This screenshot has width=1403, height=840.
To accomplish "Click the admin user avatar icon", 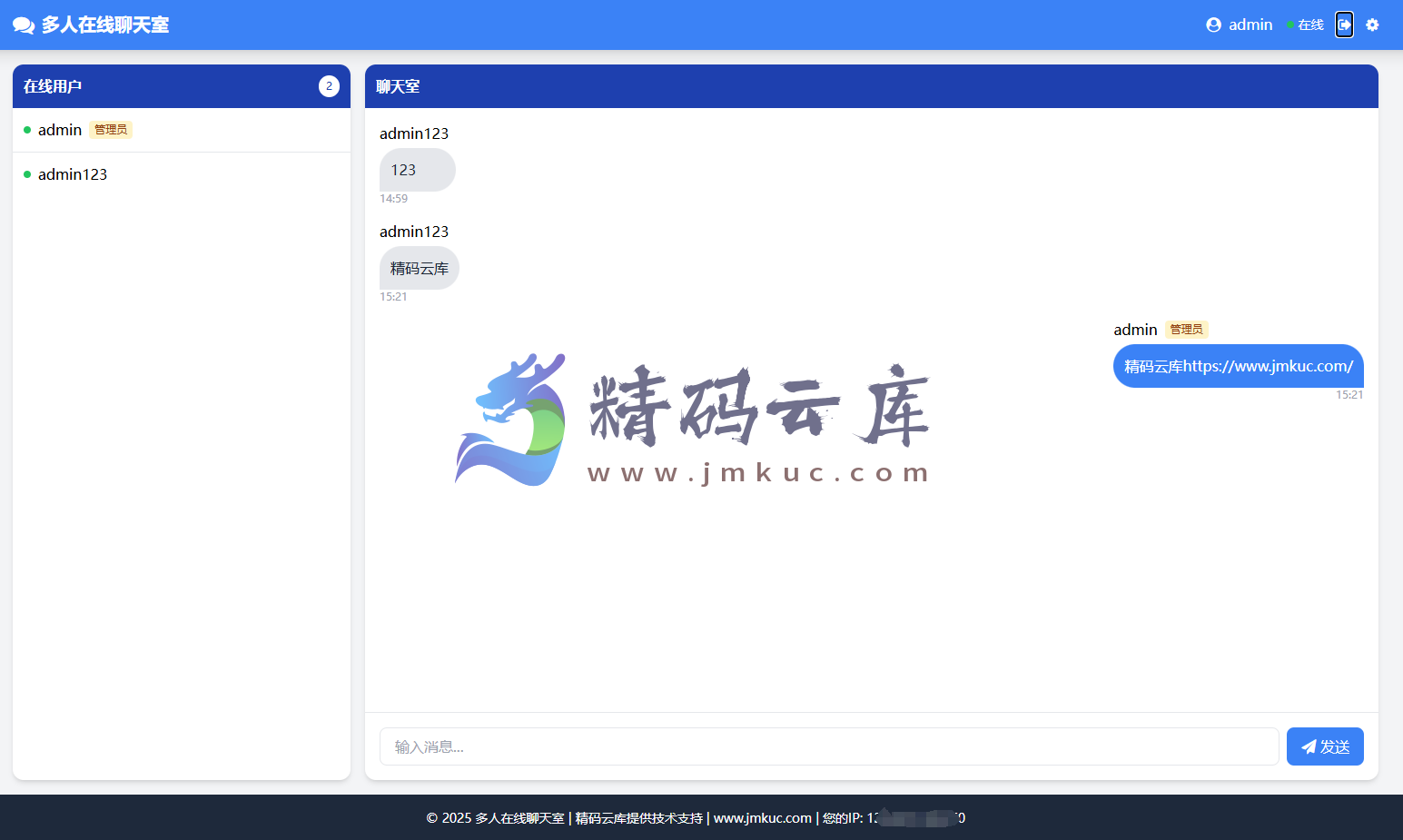I will click(x=1213, y=25).
